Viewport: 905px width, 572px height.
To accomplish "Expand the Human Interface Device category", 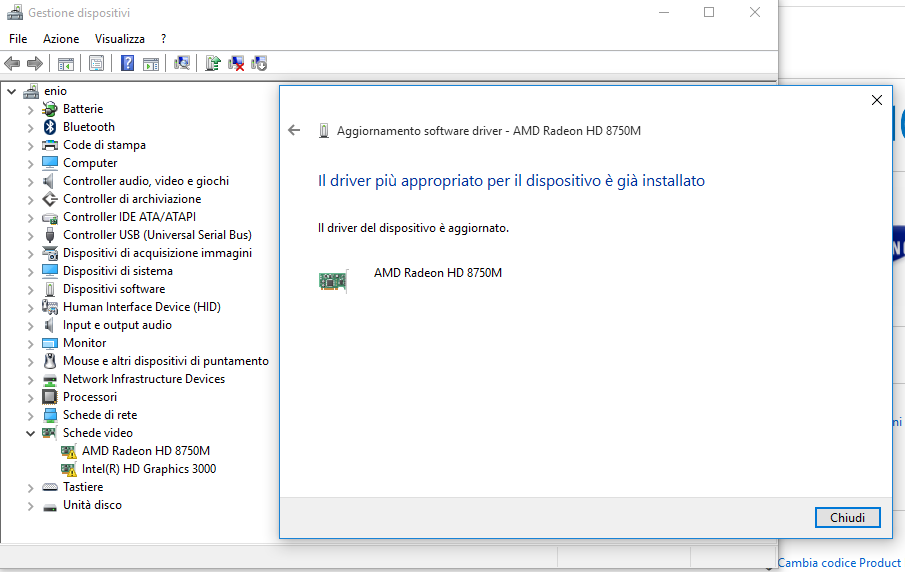I will (x=31, y=308).
